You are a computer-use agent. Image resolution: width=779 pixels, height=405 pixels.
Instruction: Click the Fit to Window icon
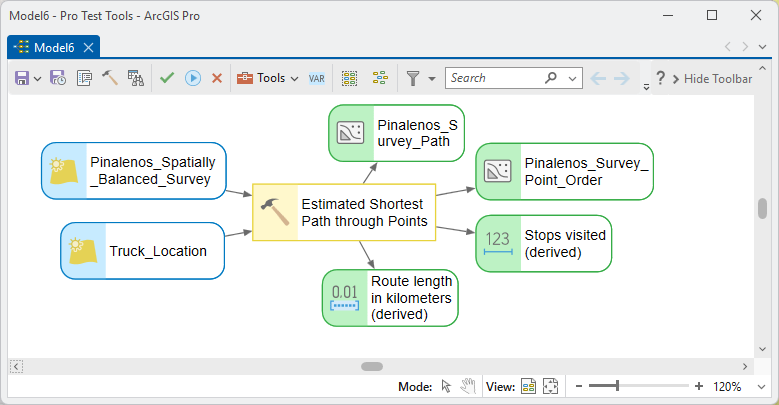[550, 386]
